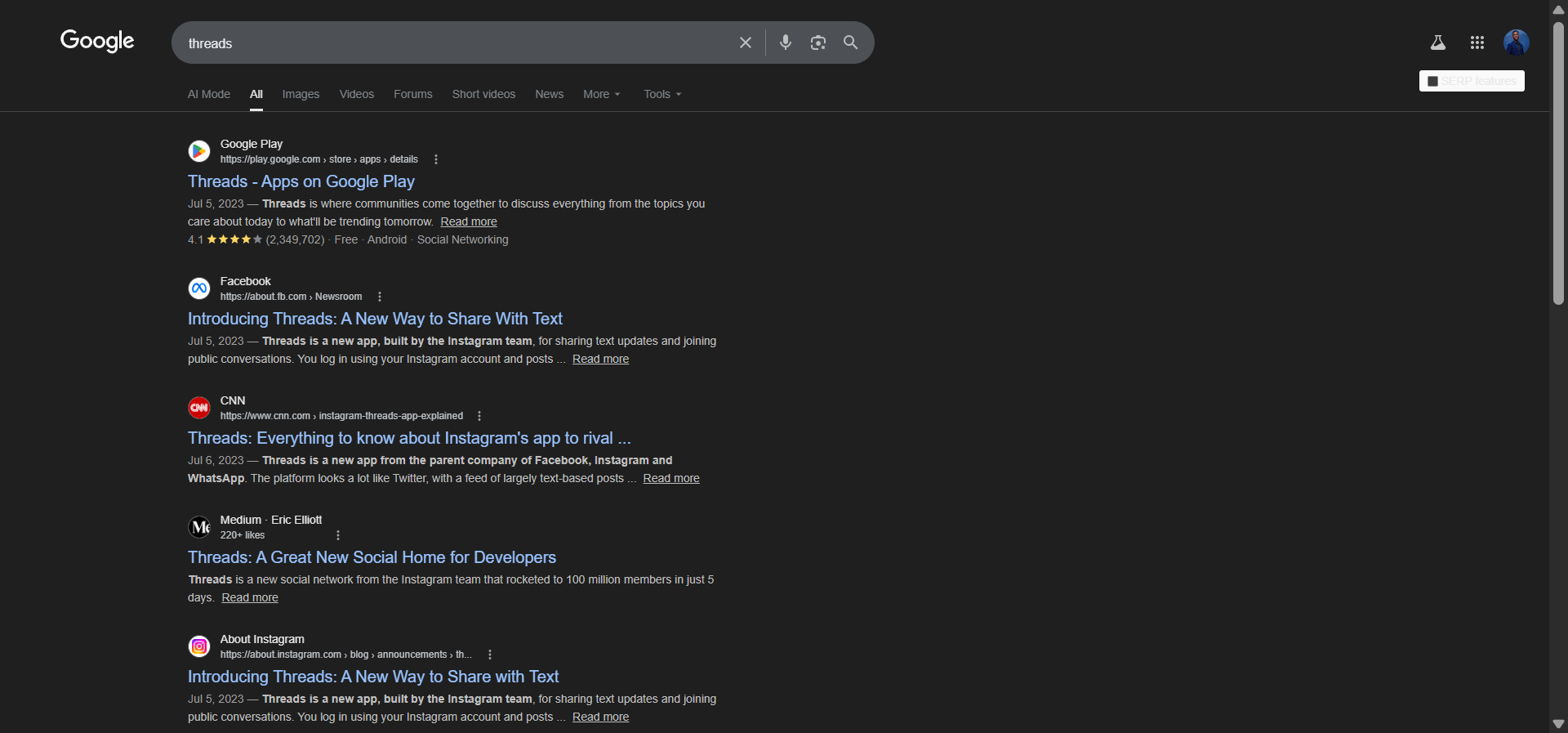Image resolution: width=1568 pixels, height=733 pixels.
Task: Click the Medium · Eric Elliott source text
Action: coord(271,520)
